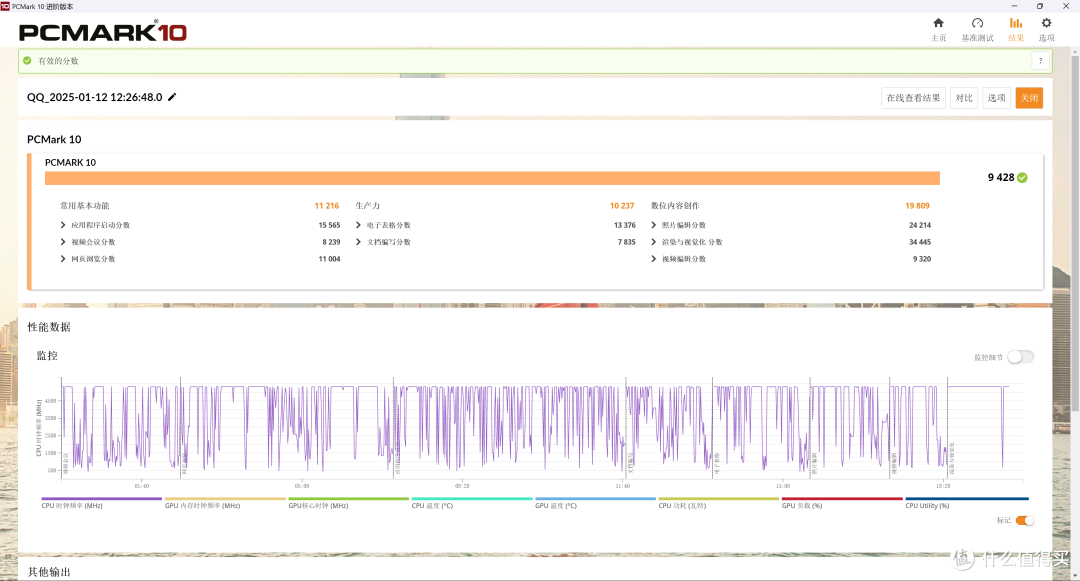Select the GPU核心时钟 (MHz) legend item
Viewport: 1080px width, 581px height.
[x=348, y=503]
